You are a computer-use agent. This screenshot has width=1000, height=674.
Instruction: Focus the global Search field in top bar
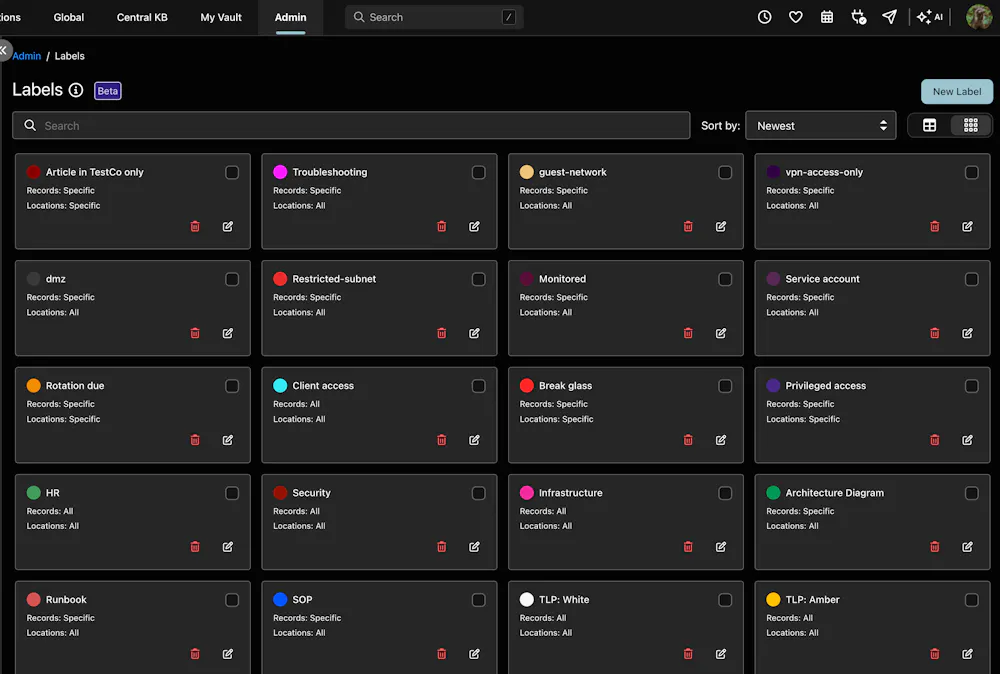coord(434,17)
